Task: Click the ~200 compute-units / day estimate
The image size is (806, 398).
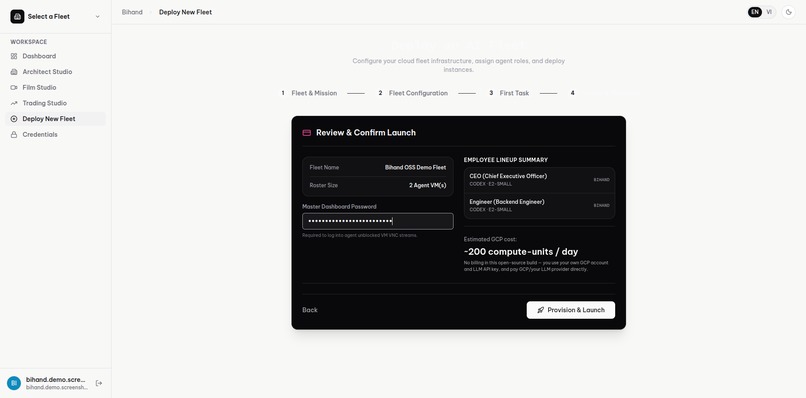Action: (x=521, y=252)
